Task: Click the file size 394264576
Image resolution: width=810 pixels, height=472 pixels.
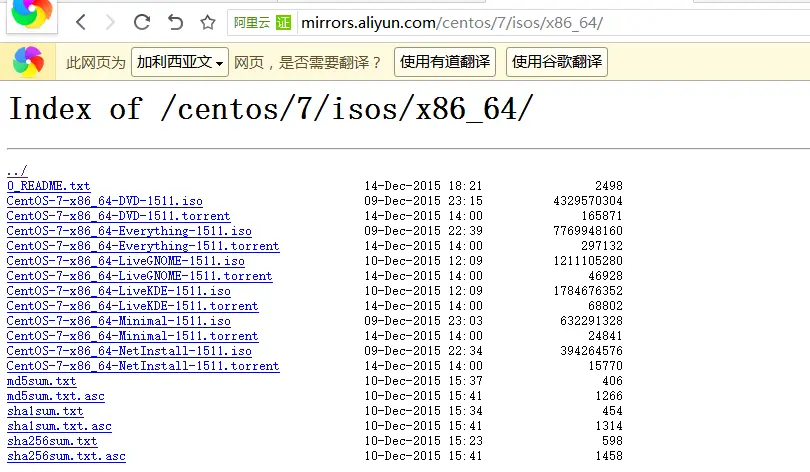Action: [x=591, y=351]
